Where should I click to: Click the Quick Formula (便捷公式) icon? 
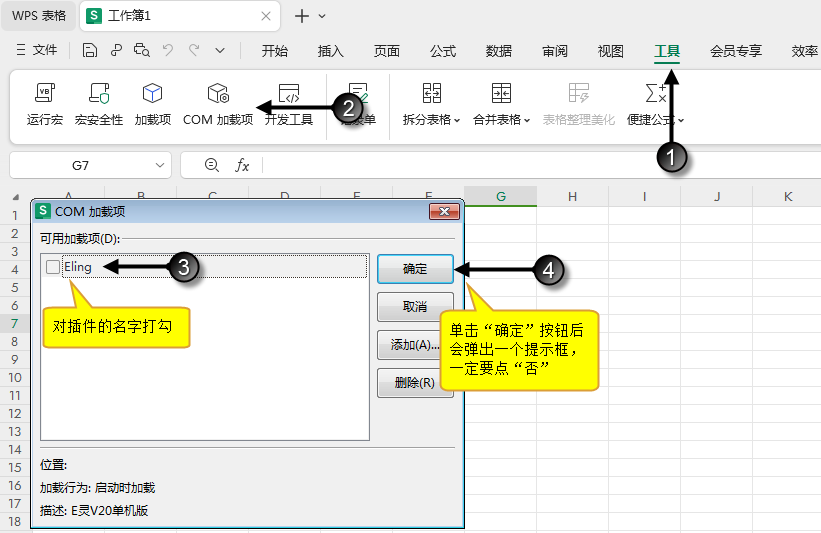[x=656, y=93]
